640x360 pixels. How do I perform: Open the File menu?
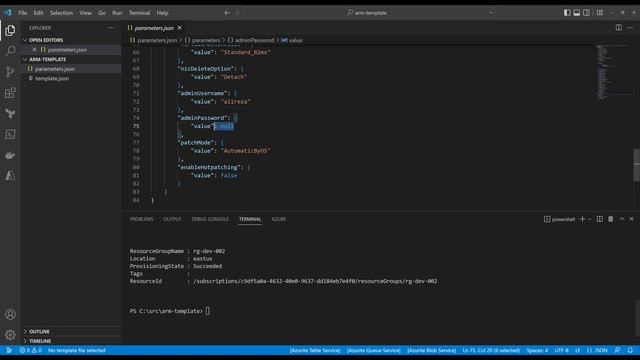[x=22, y=13]
